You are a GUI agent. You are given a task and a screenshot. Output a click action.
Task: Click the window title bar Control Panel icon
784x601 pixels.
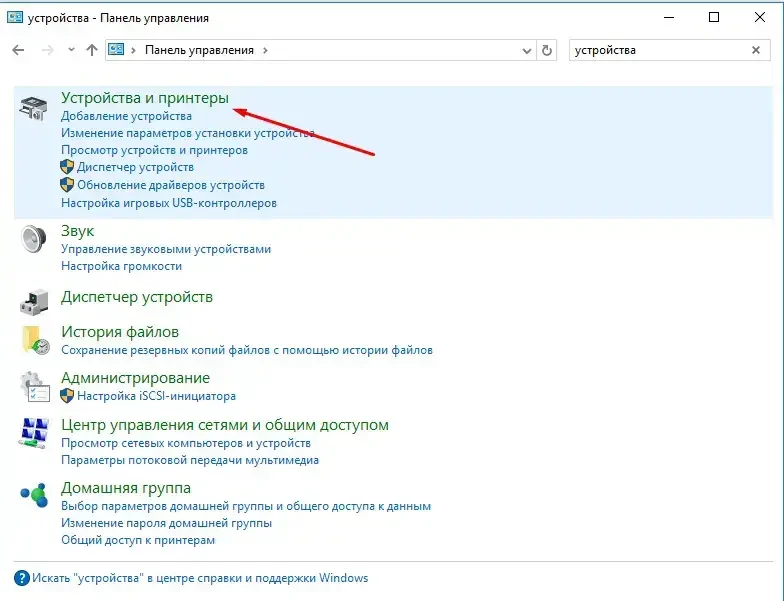pyautogui.click(x=15, y=18)
